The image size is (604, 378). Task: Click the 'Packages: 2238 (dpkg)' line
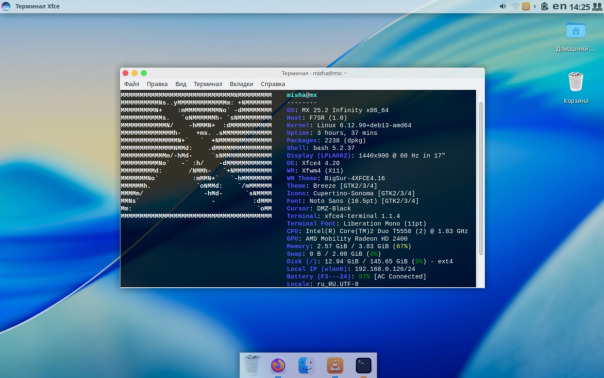click(326, 140)
